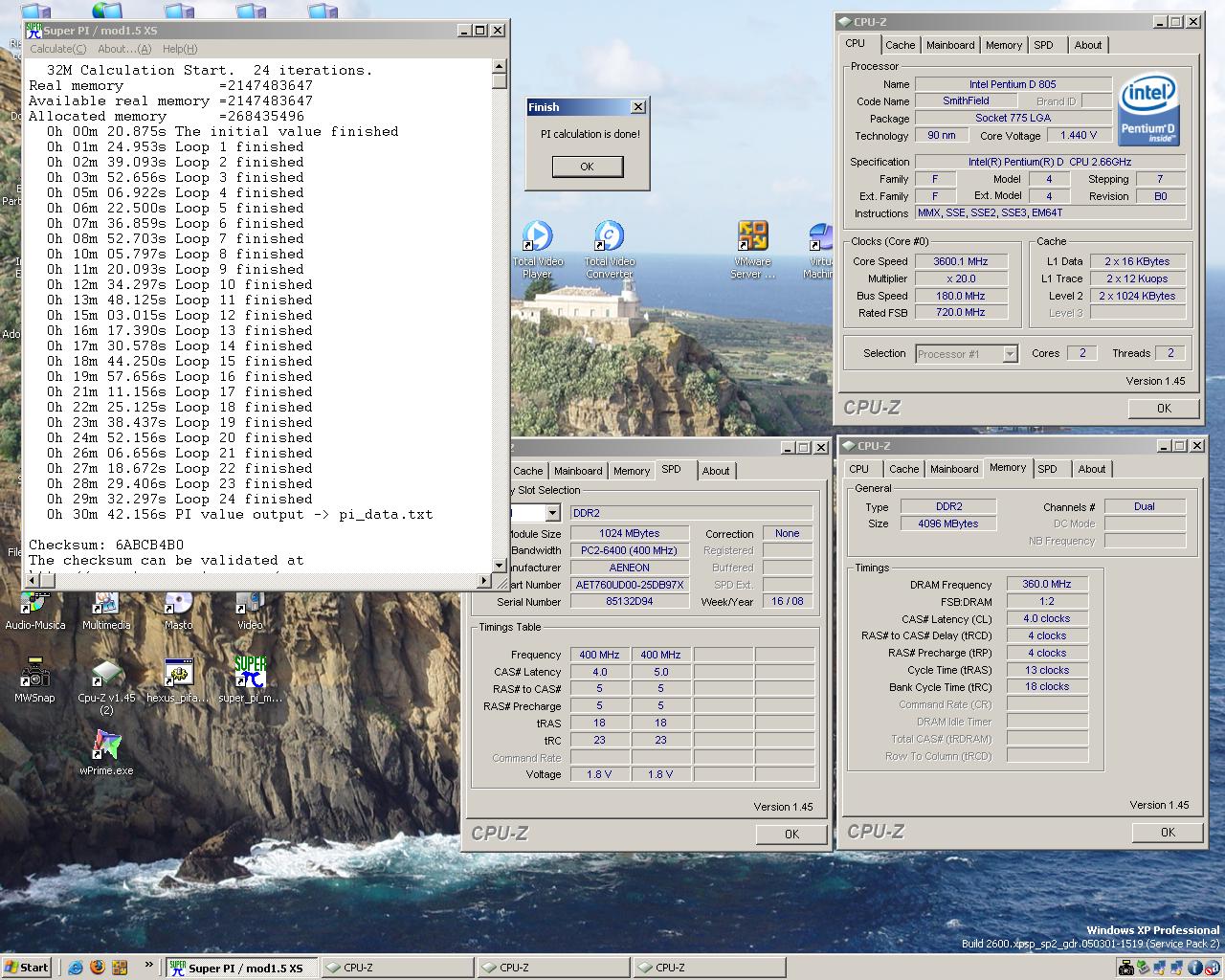This screenshot has width=1225, height=980.
Task: Click the Max Bandwidth value PC2-6400 (400 MHz)
Action: click(629, 550)
